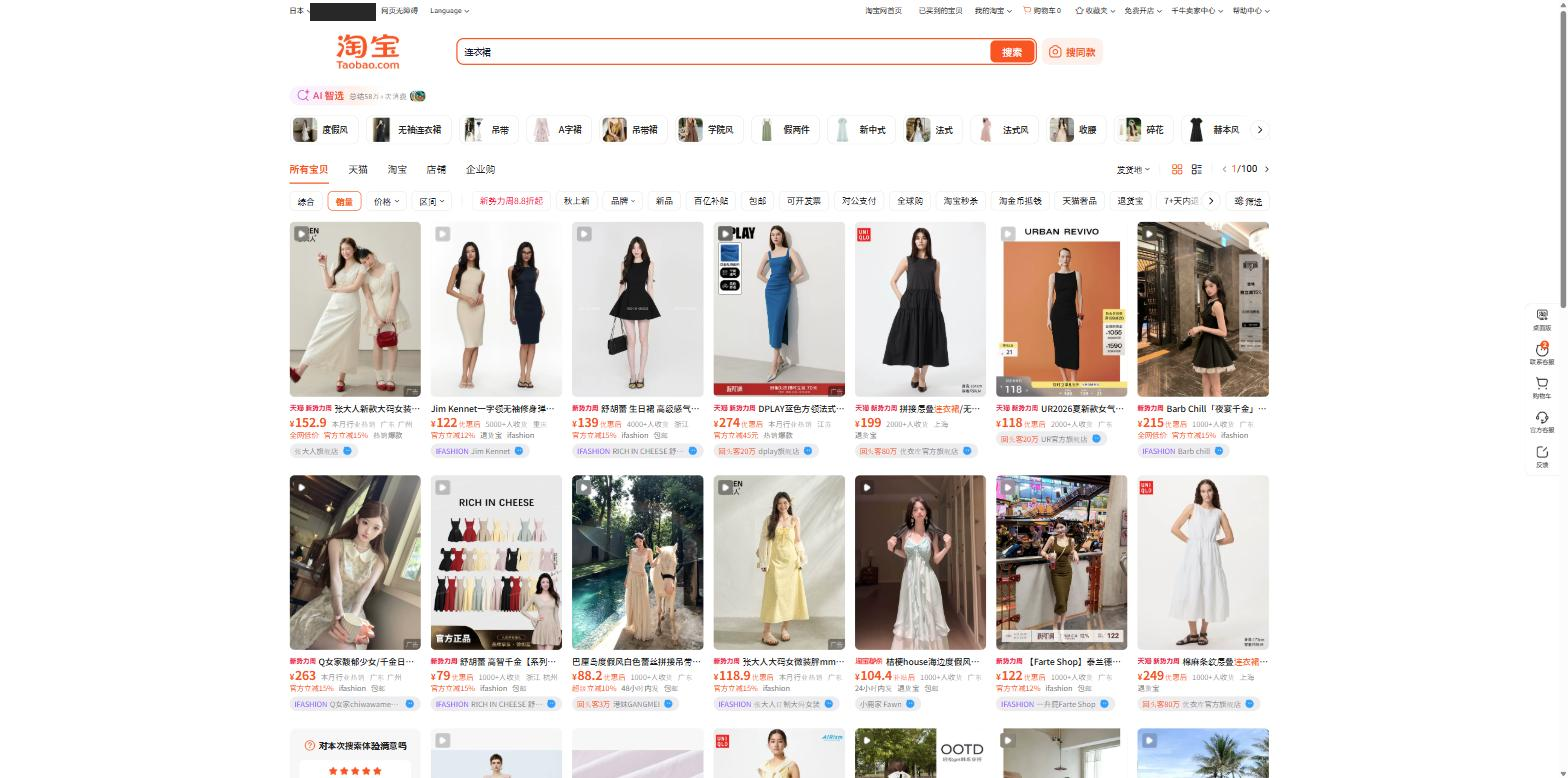The height and width of the screenshot is (778, 1568).
Task: Open the camera image search 搜同款
Action: click(1072, 52)
